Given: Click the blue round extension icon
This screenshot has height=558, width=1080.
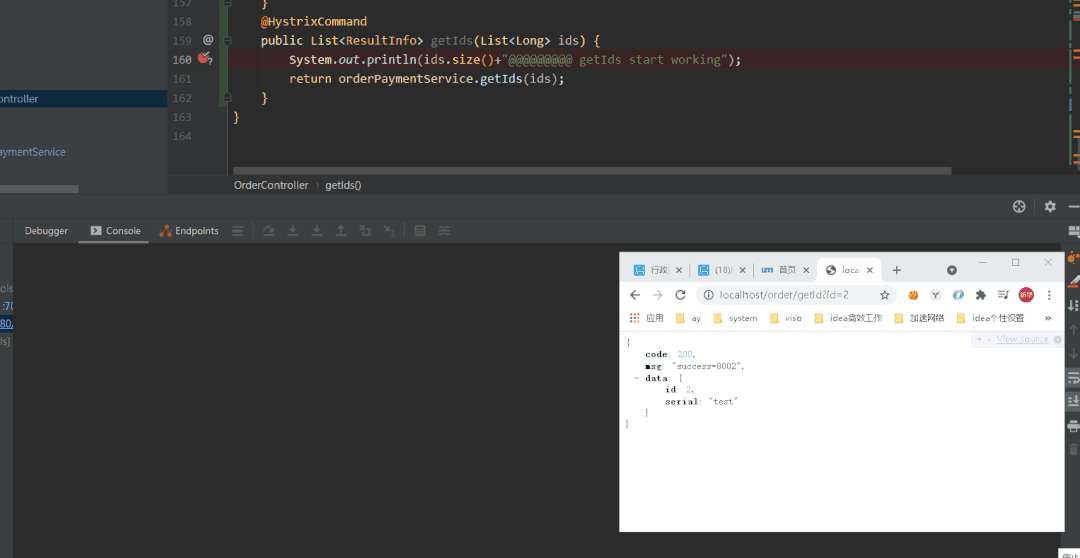Looking at the screenshot, I should coord(958,295).
